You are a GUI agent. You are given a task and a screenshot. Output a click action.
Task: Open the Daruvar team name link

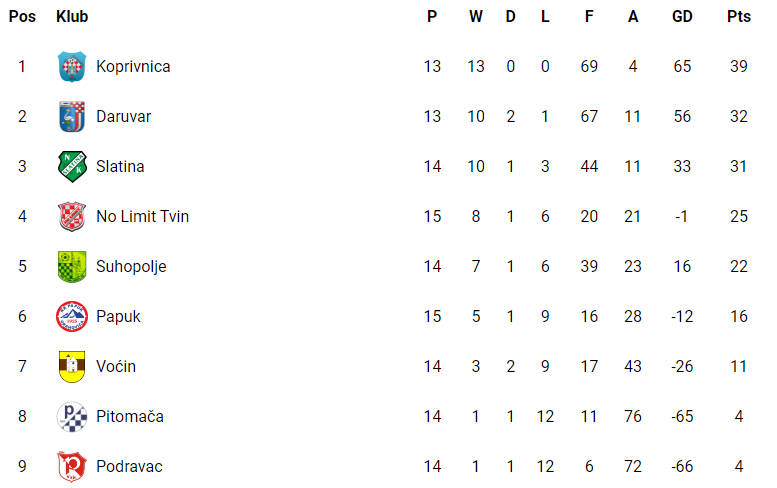(x=123, y=116)
